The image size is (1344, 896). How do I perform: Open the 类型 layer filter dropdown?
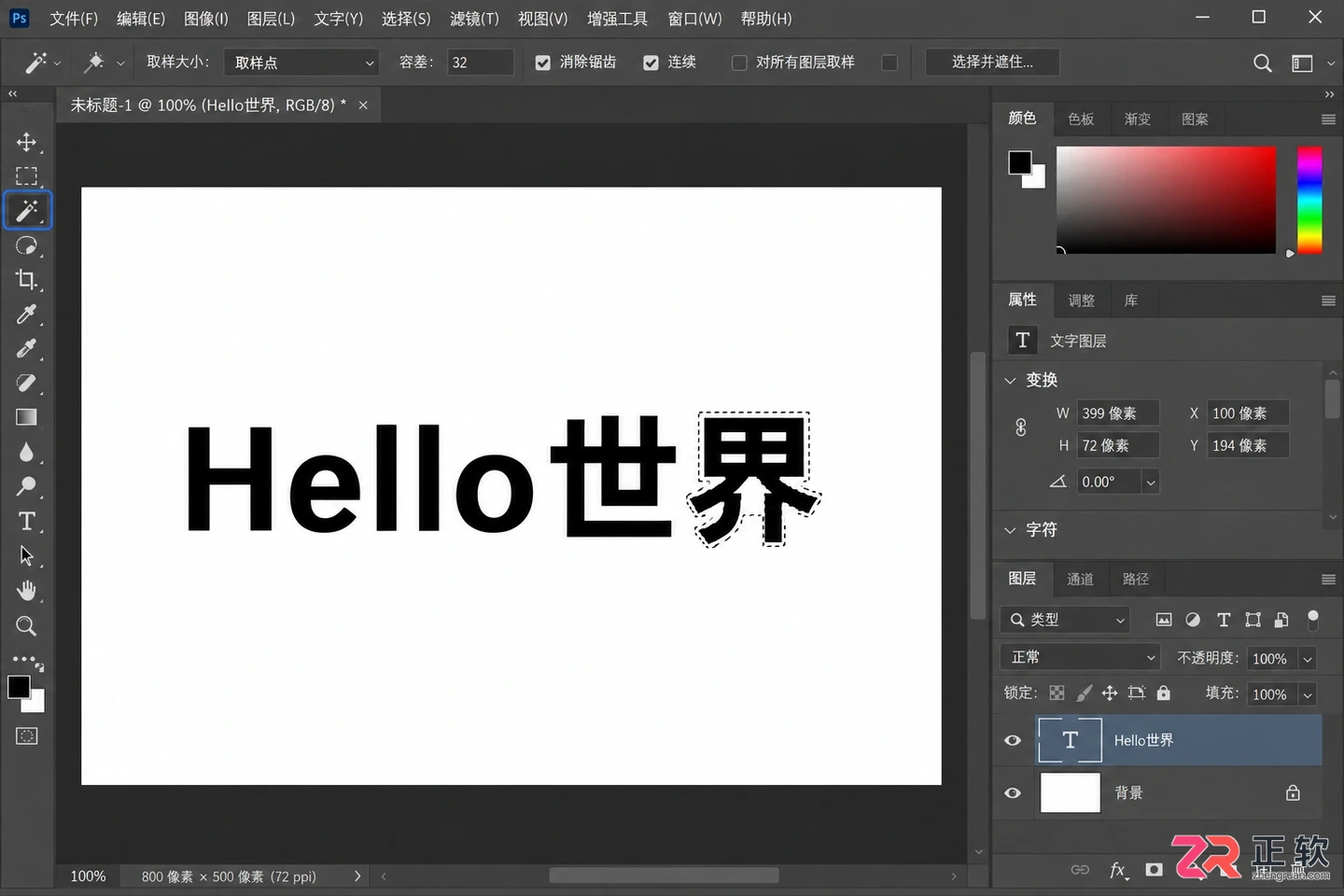pyautogui.click(x=1066, y=620)
